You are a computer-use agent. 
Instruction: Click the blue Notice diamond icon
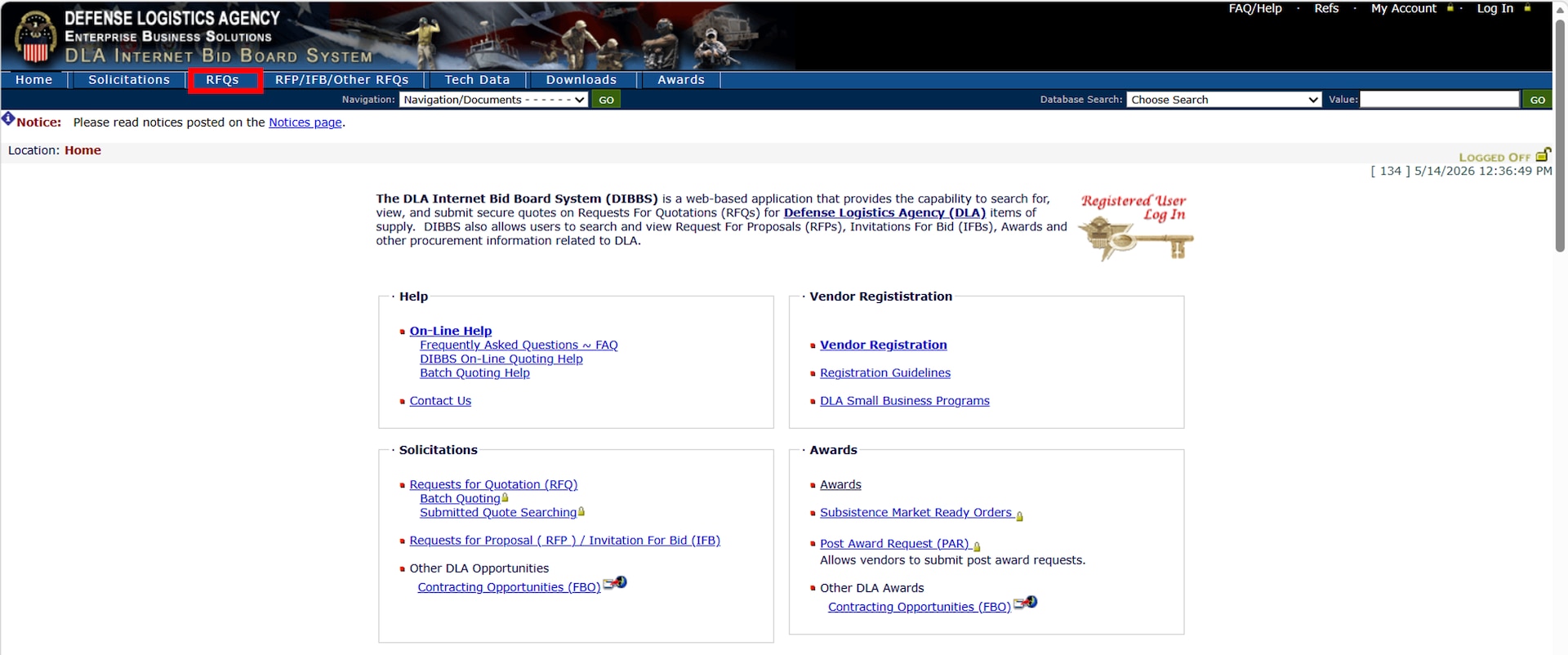click(x=8, y=119)
